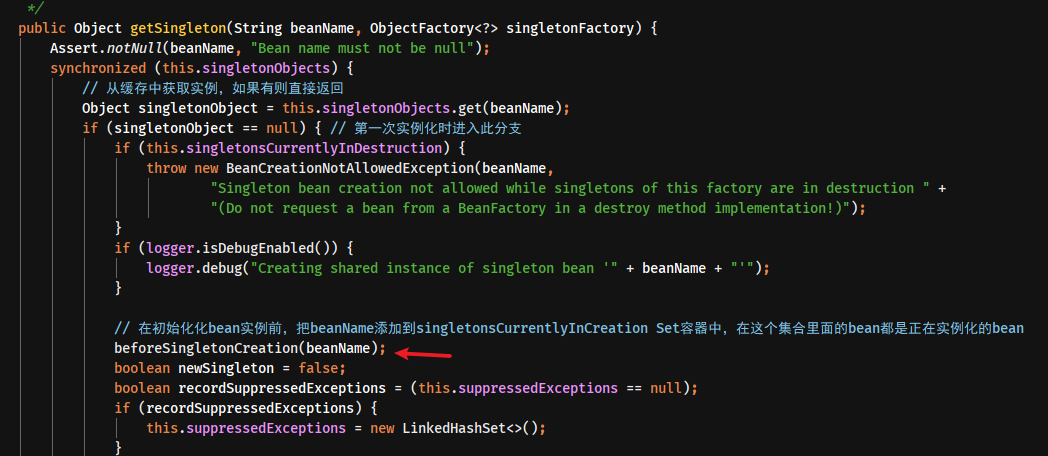Click the "Singleton bean creation not allowed" string
The height and width of the screenshot is (456, 1048).
click(x=570, y=188)
